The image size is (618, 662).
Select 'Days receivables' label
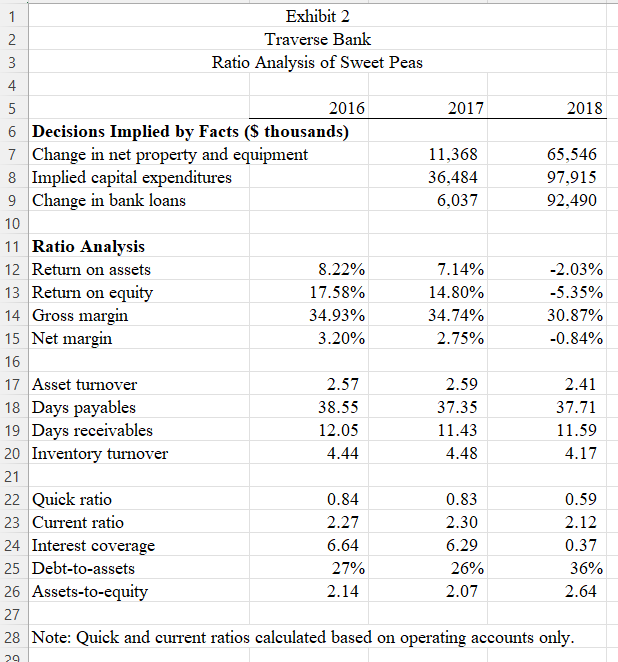(x=92, y=431)
